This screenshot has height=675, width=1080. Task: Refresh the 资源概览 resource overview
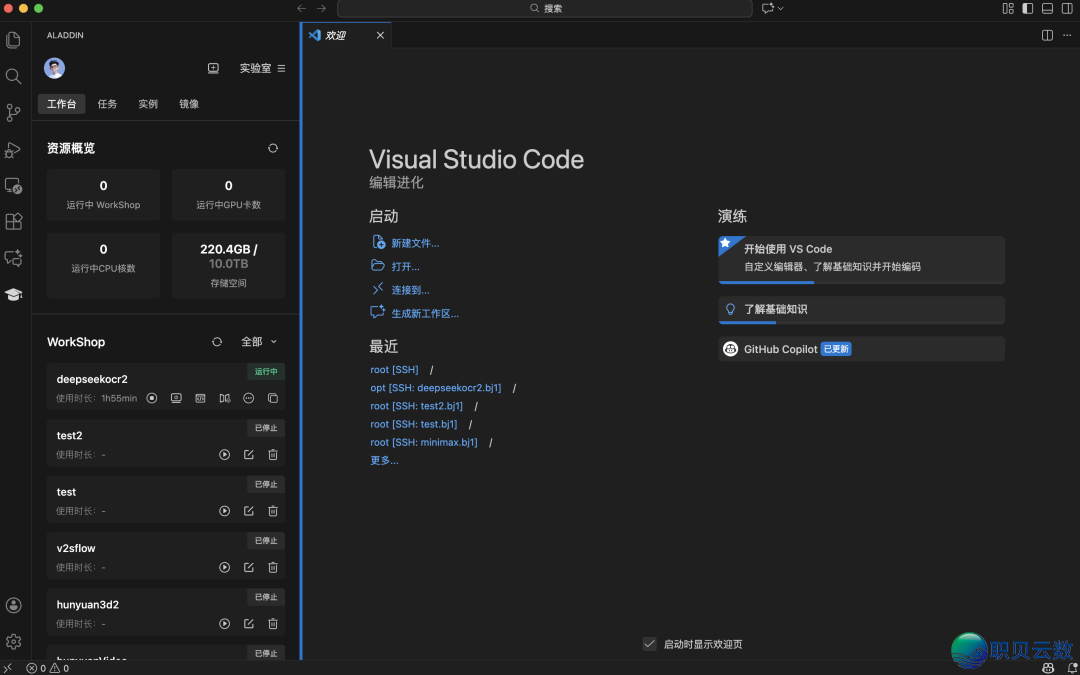pyautogui.click(x=273, y=148)
